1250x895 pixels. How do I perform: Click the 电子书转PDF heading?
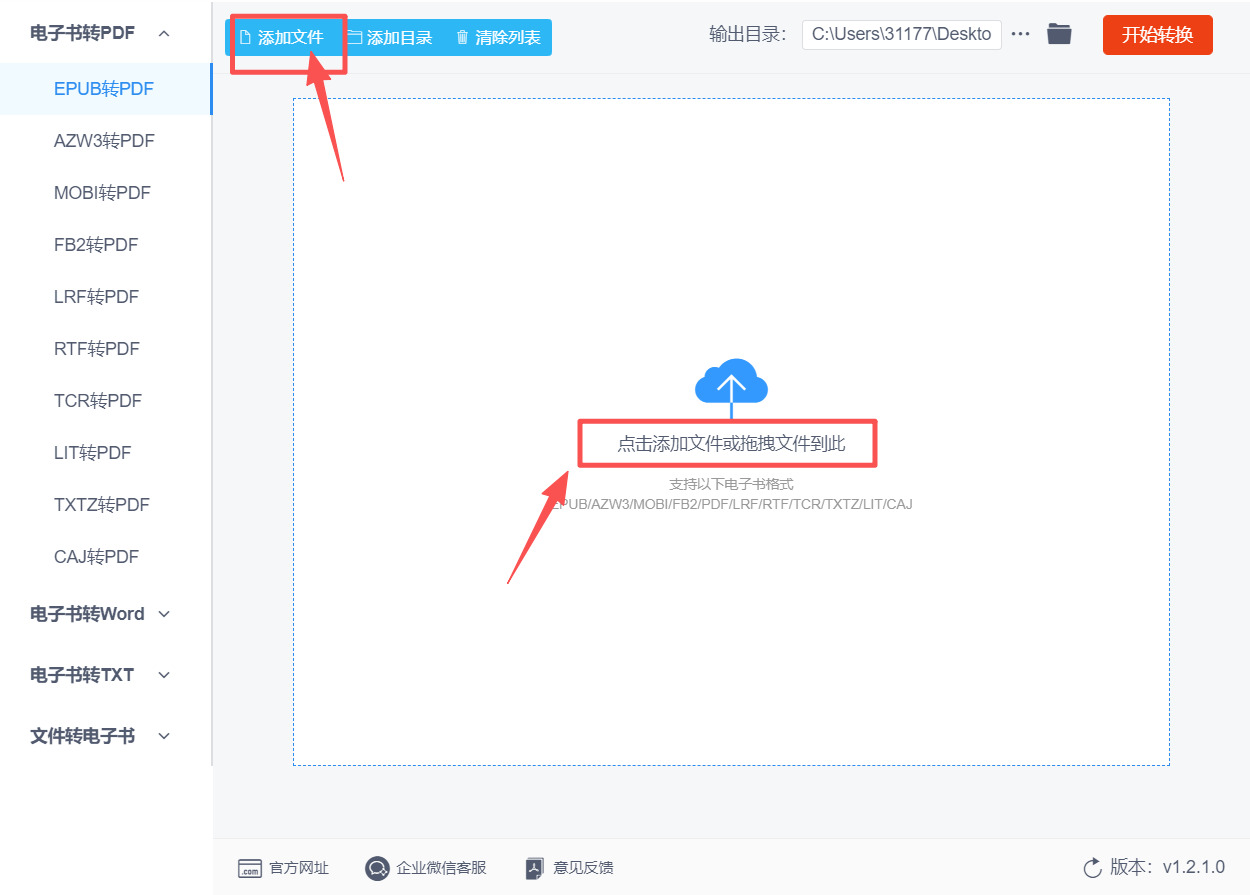(82, 34)
